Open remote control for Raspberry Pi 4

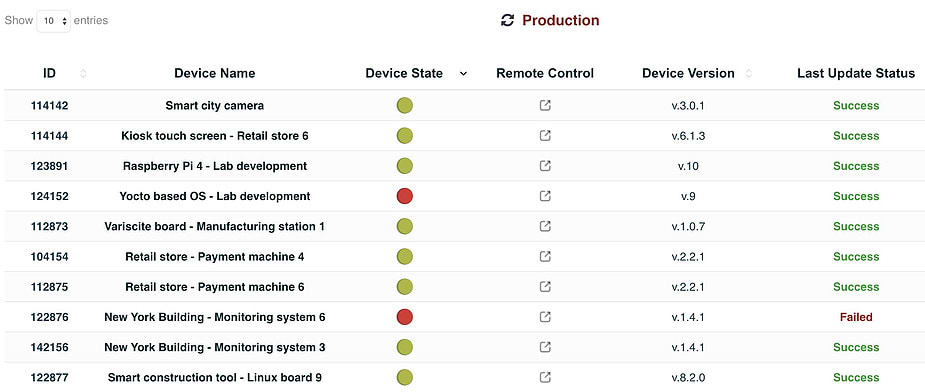545,166
